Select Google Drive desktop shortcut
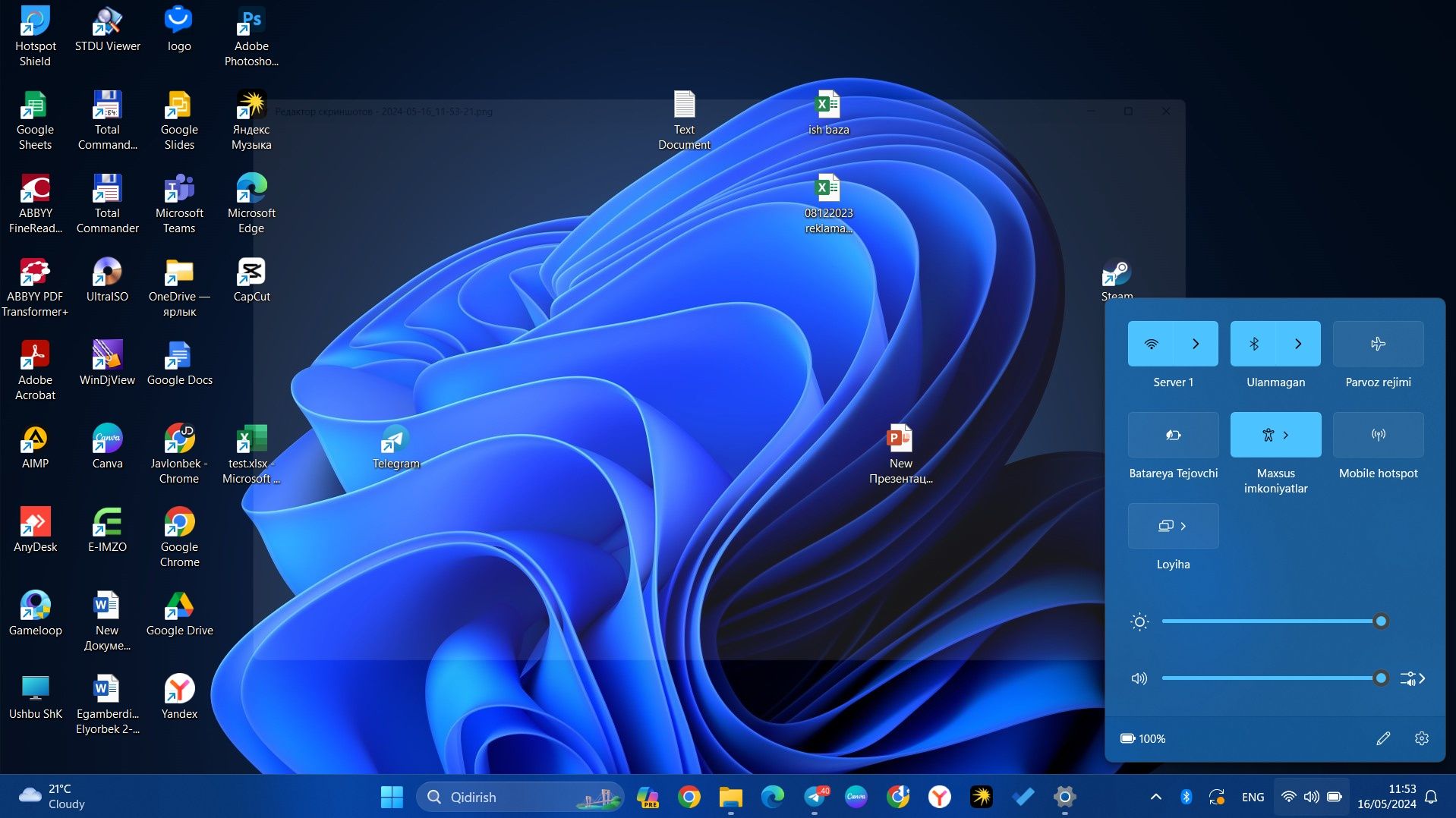The width and height of the screenshot is (1456, 818). [x=179, y=613]
